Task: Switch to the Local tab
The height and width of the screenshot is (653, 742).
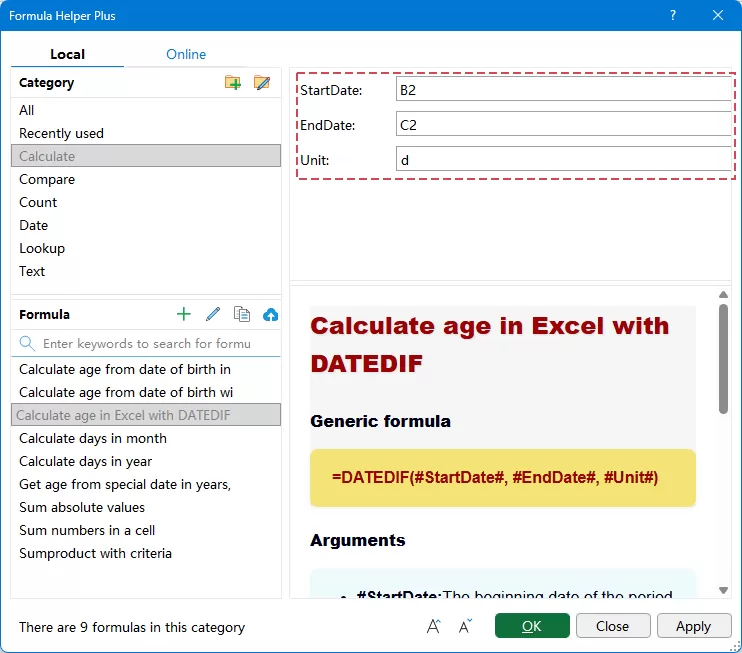Action: [67, 54]
